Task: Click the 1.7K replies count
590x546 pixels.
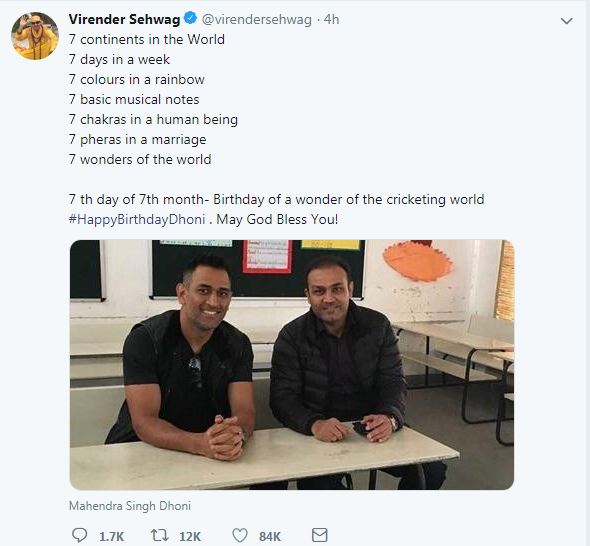Action: (111, 536)
